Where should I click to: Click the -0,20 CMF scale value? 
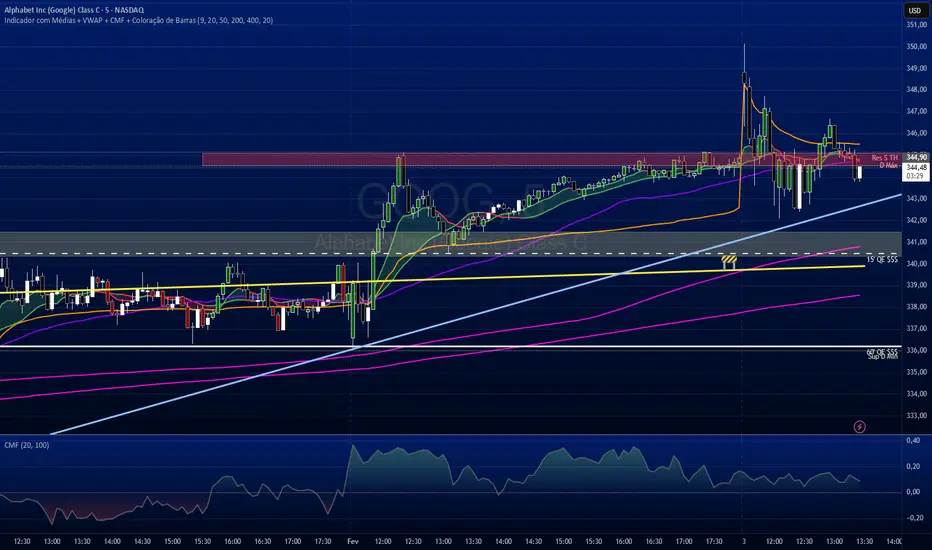[x=914, y=518]
